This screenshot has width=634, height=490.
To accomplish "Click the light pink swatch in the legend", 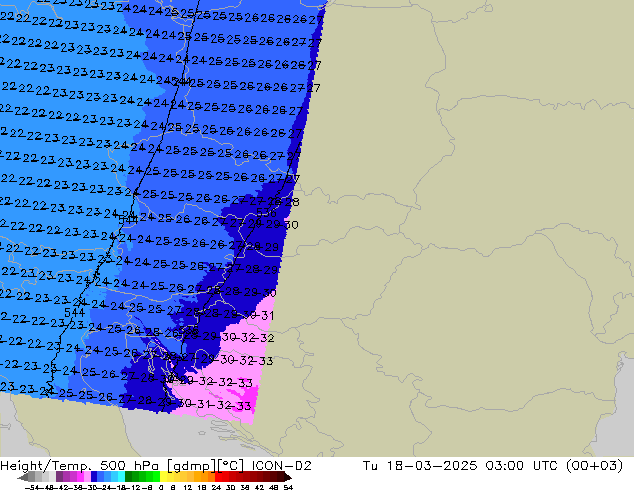I will click(87, 477).
